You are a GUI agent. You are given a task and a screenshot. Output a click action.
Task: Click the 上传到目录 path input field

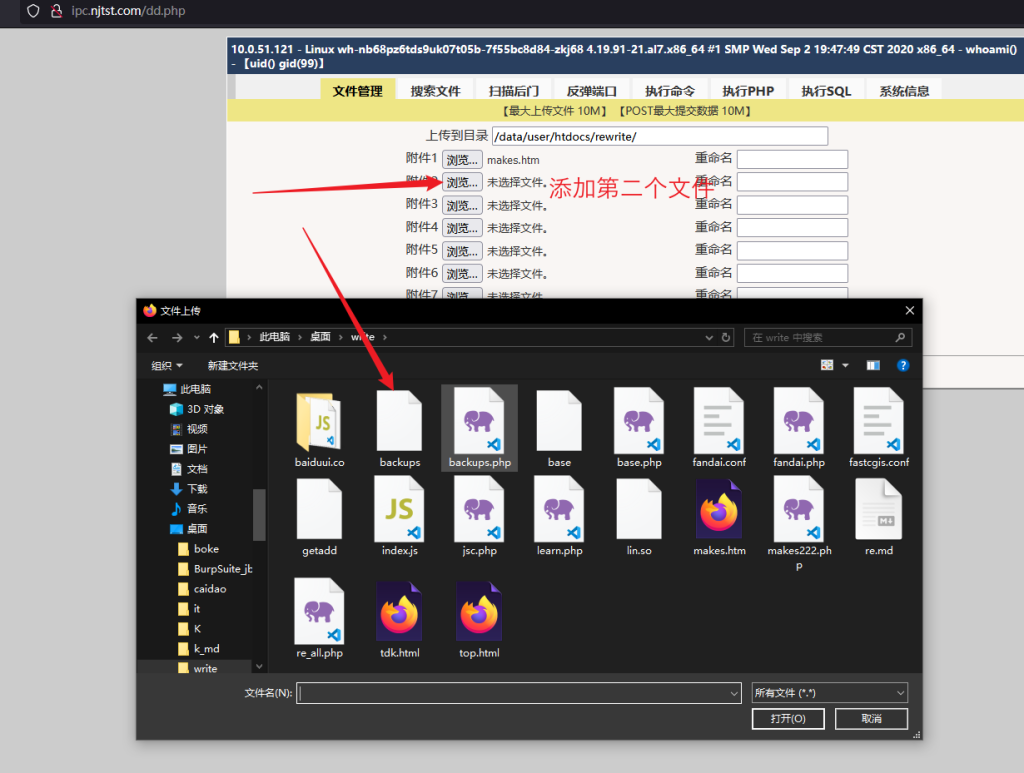click(x=660, y=136)
